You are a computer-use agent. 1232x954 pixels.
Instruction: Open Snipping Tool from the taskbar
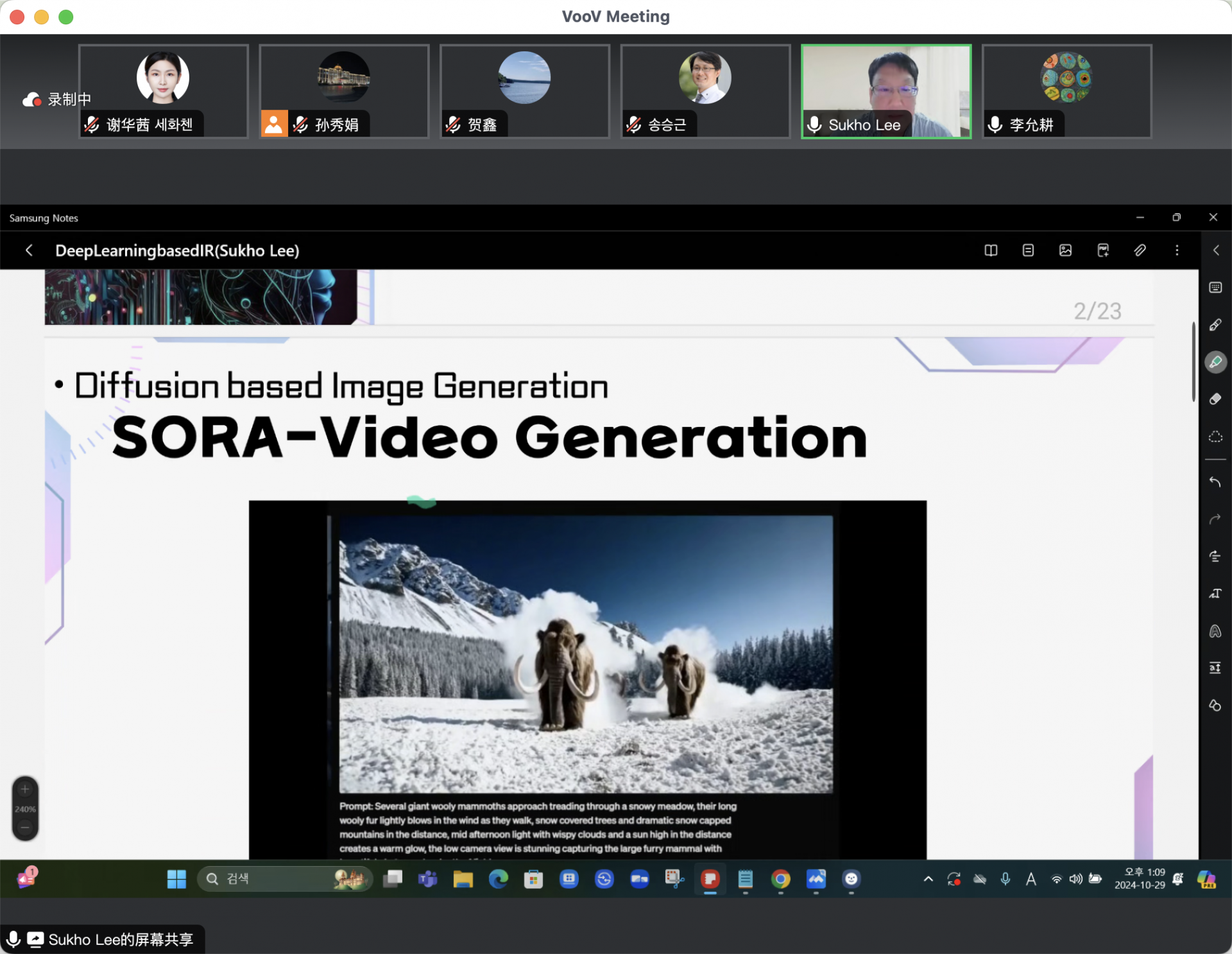pyautogui.click(x=674, y=879)
